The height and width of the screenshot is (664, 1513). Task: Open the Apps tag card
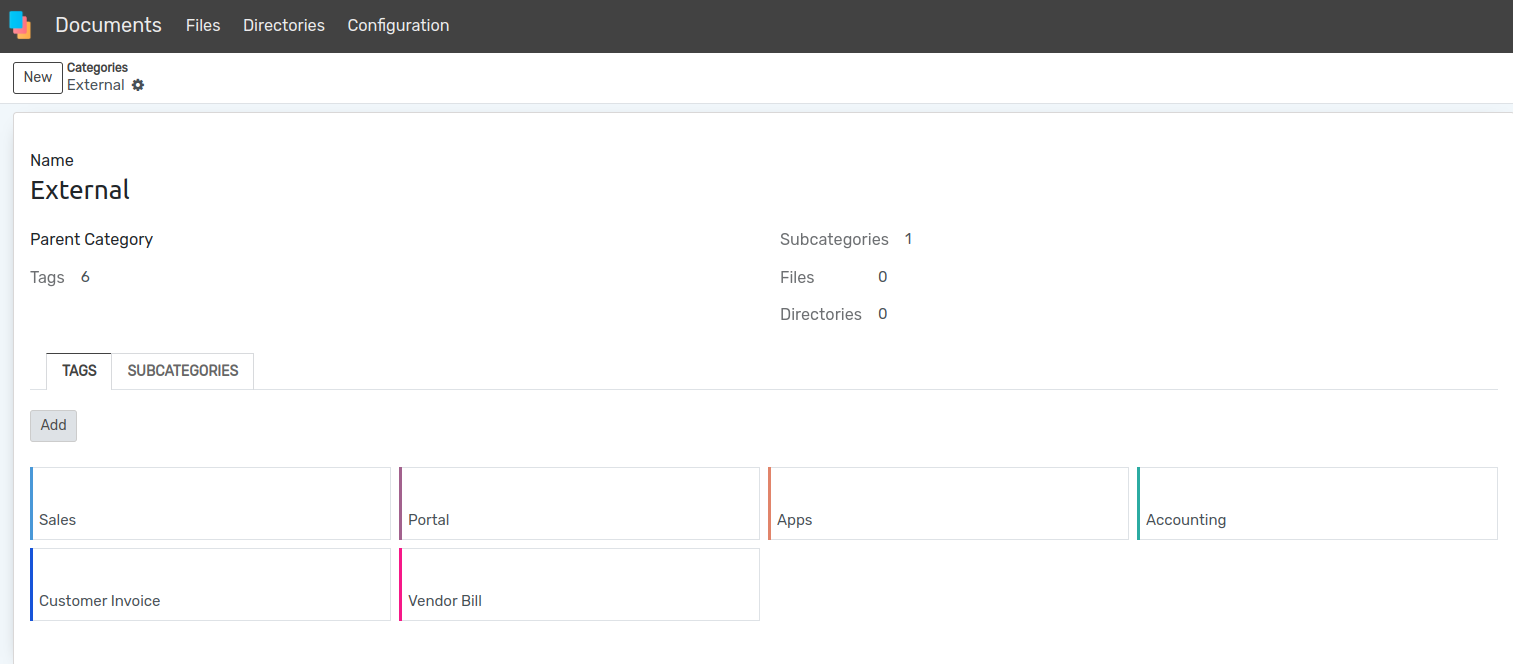pyautogui.click(x=948, y=504)
